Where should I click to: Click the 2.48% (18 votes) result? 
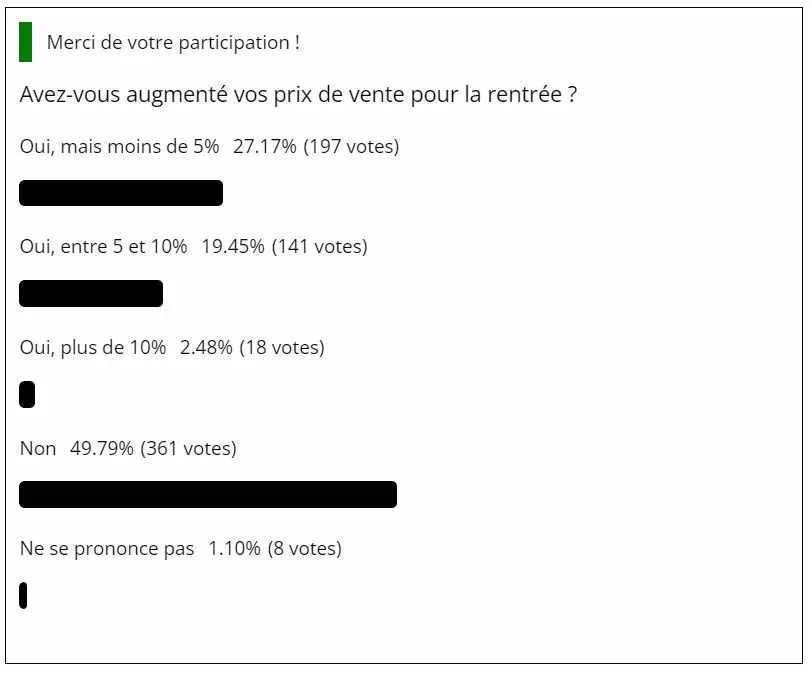click(252, 347)
